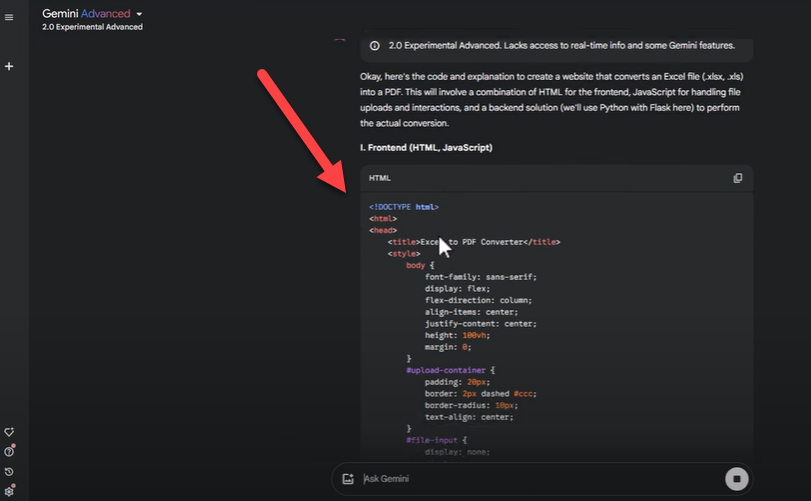Click the info icon beside model notice
The width and height of the screenshot is (811, 501).
pos(374,45)
